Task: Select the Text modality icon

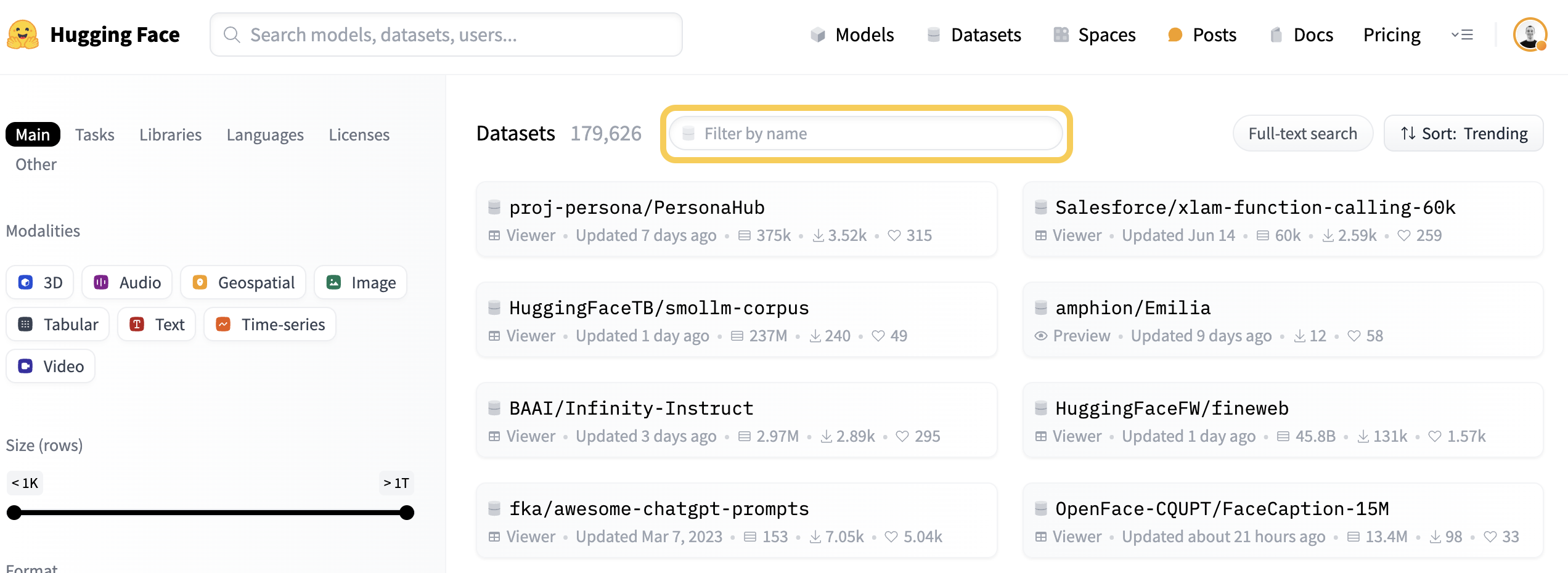Action: pyautogui.click(x=137, y=323)
